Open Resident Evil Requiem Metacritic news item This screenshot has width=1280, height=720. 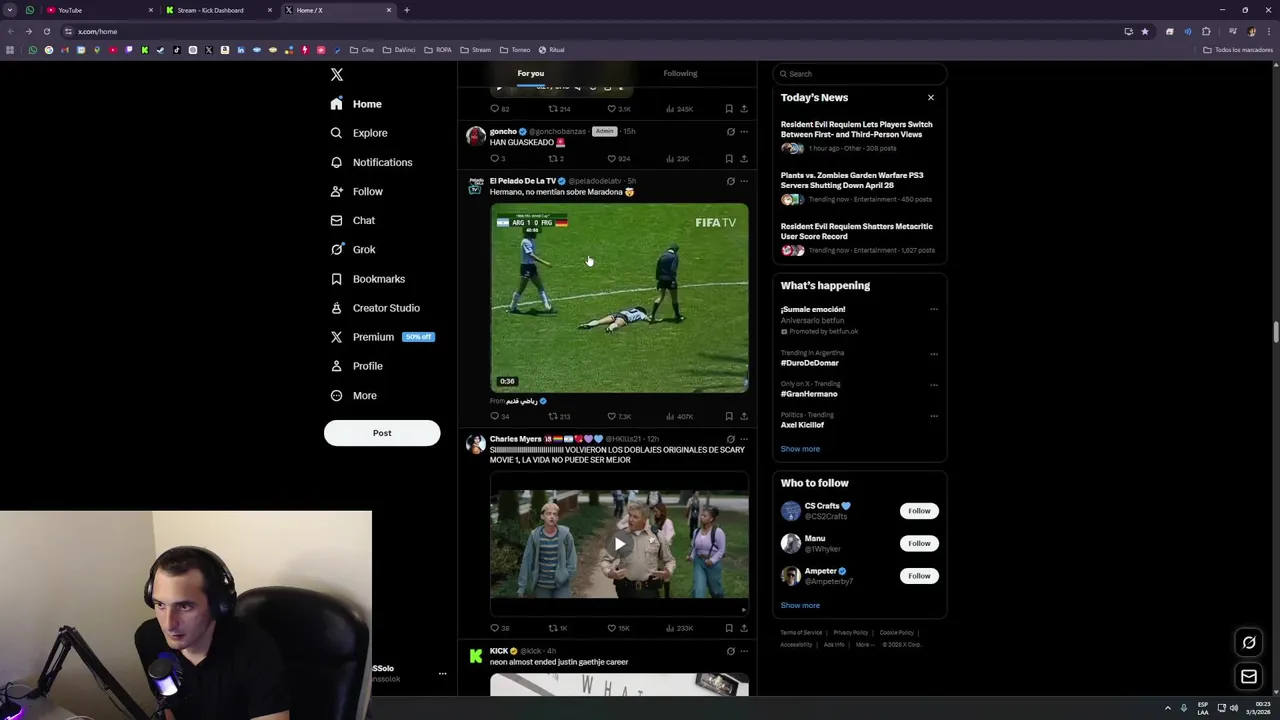(x=858, y=238)
